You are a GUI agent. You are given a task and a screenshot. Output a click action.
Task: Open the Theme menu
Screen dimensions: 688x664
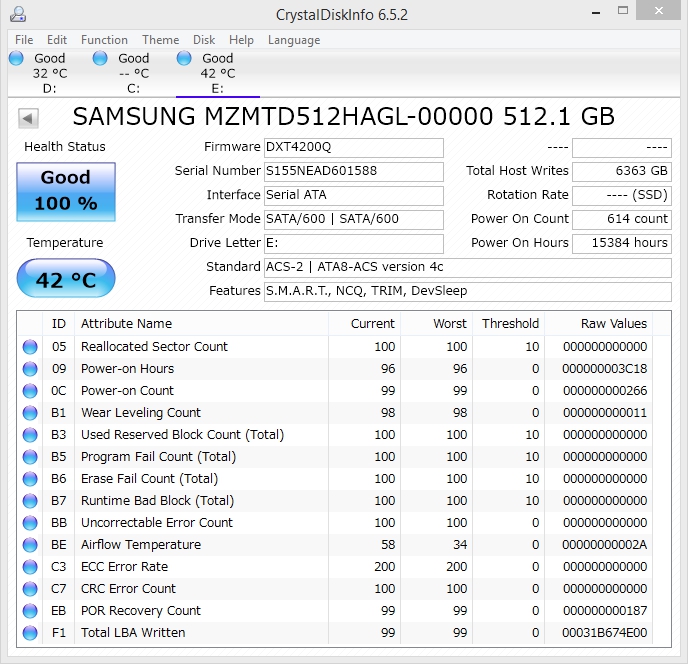click(x=161, y=40)
